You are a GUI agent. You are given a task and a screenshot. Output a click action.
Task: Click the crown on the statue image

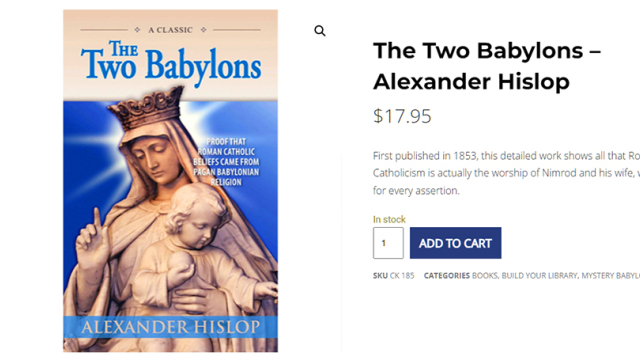tap(146, 107)
